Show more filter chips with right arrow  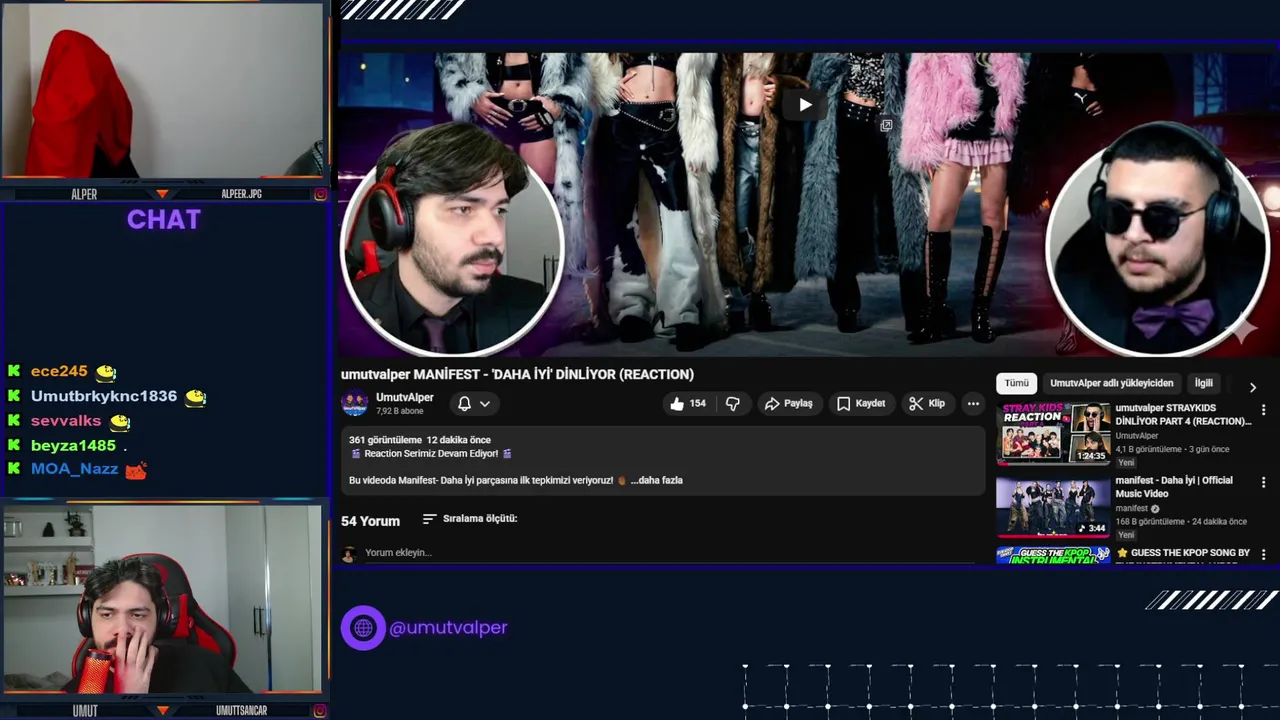(x=1253, y=387)
